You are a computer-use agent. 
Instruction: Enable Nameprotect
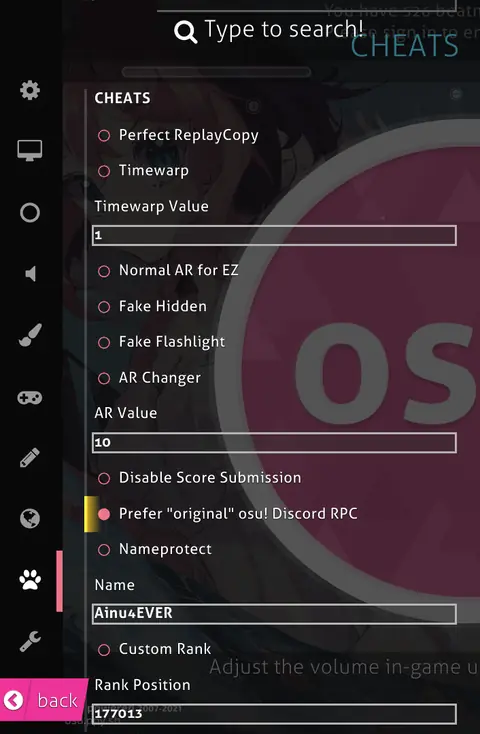click(x=155, y=549)
